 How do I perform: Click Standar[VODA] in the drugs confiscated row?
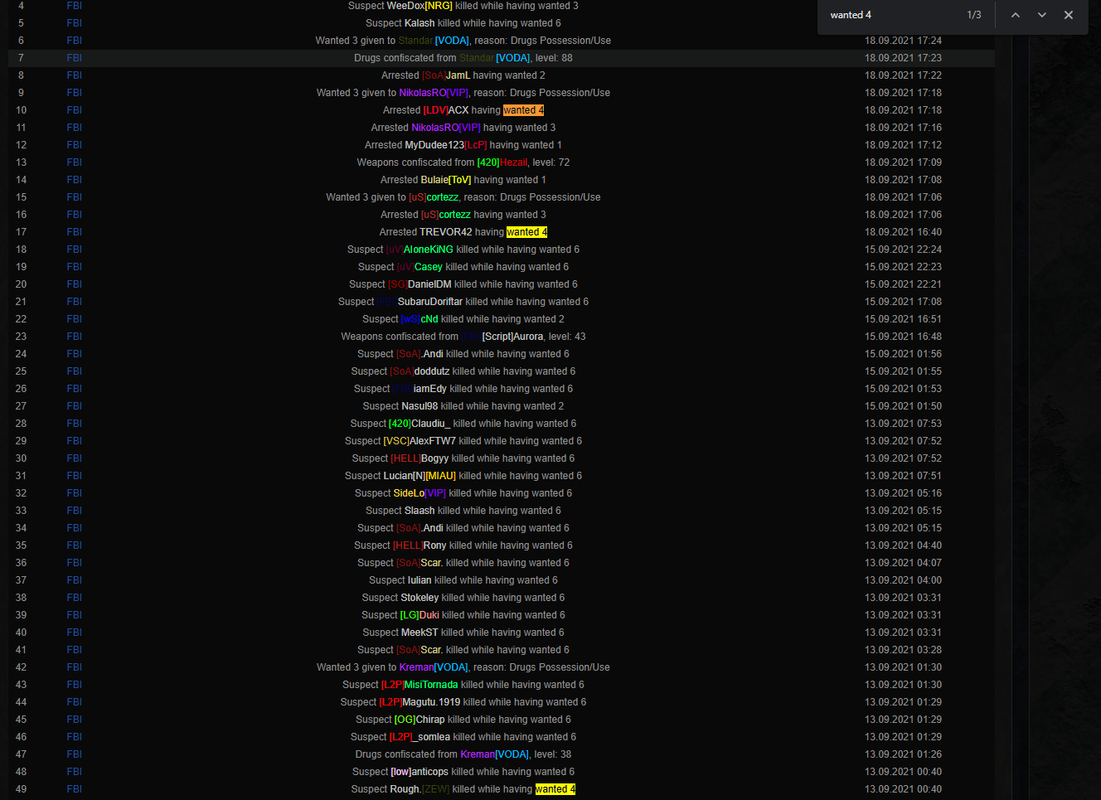[494, 58]
